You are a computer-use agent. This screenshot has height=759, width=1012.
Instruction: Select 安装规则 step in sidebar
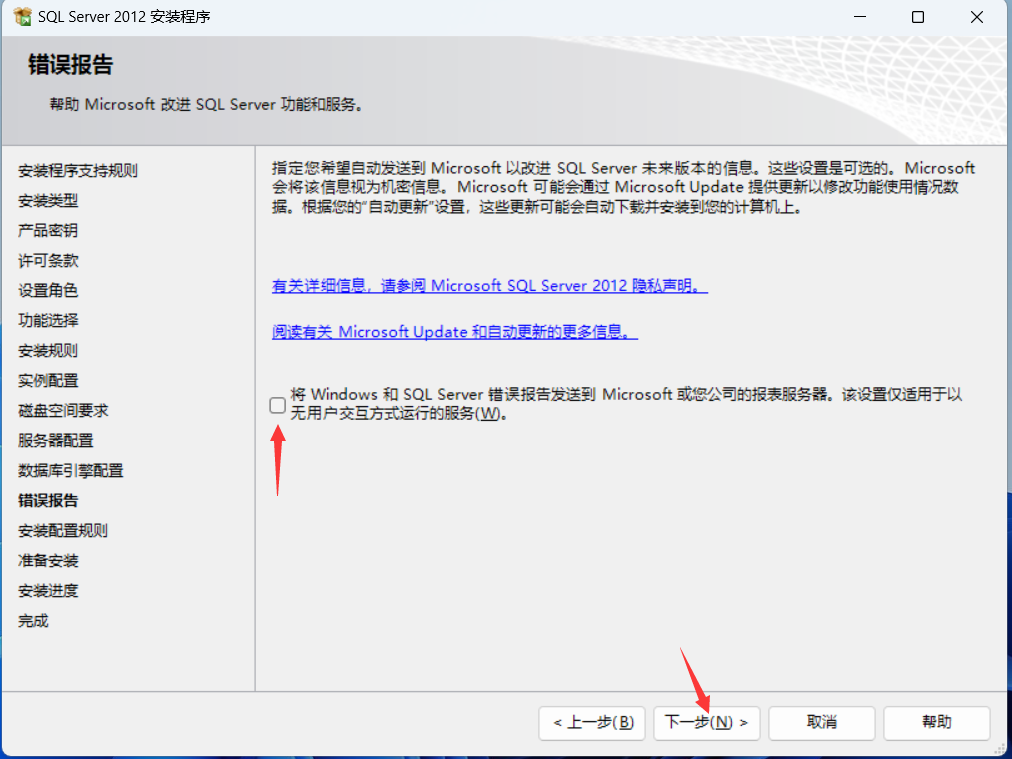point(48,350)
